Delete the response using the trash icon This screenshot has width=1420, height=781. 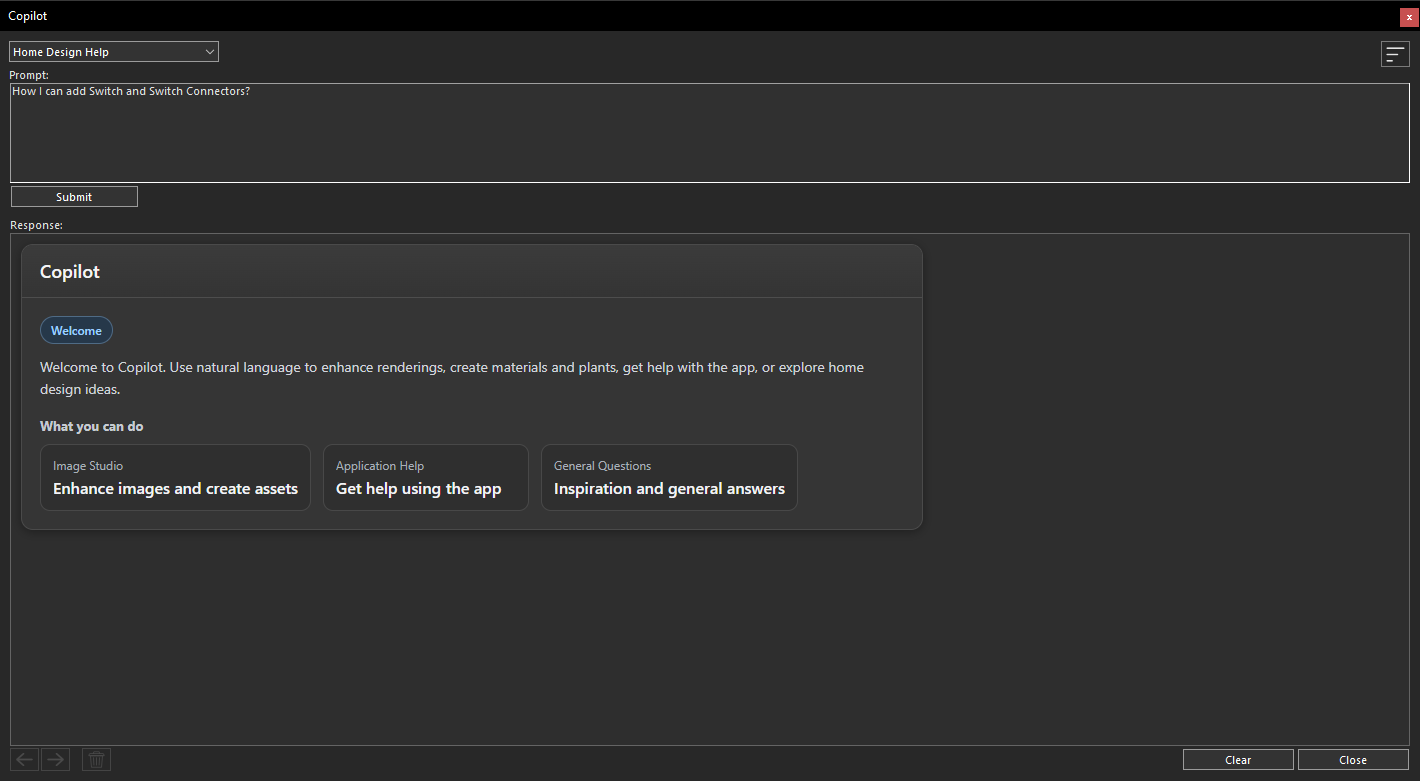tap(96, 760)
